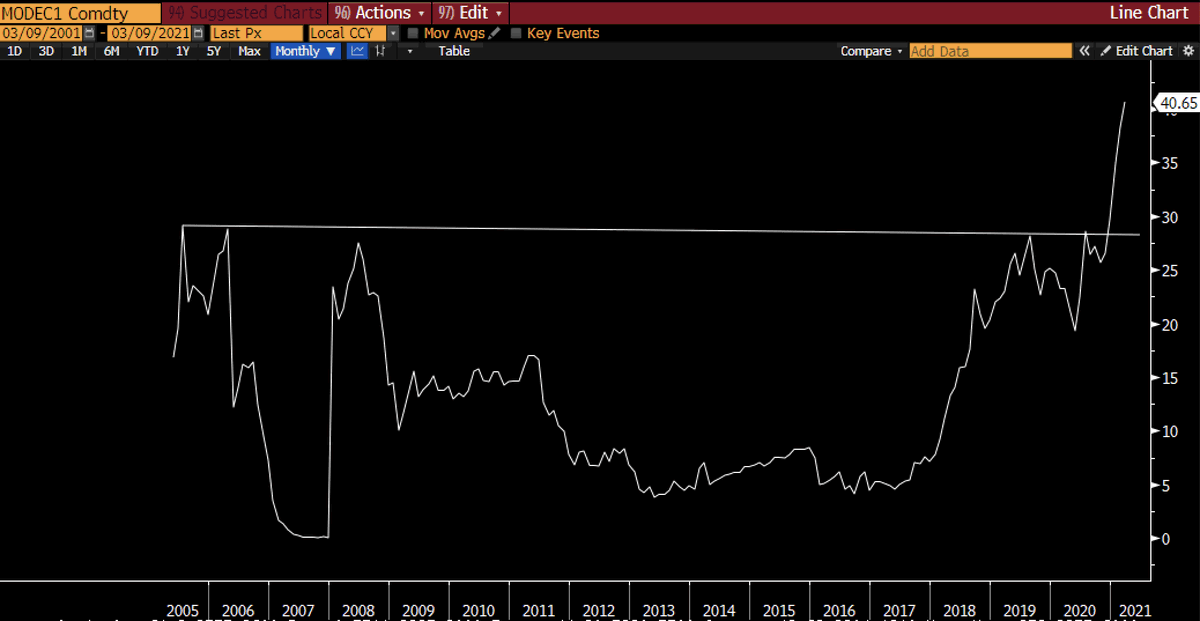The image size is (1200, 621).
Task: Click the start date field 03/09/2001
Action: 42,33
